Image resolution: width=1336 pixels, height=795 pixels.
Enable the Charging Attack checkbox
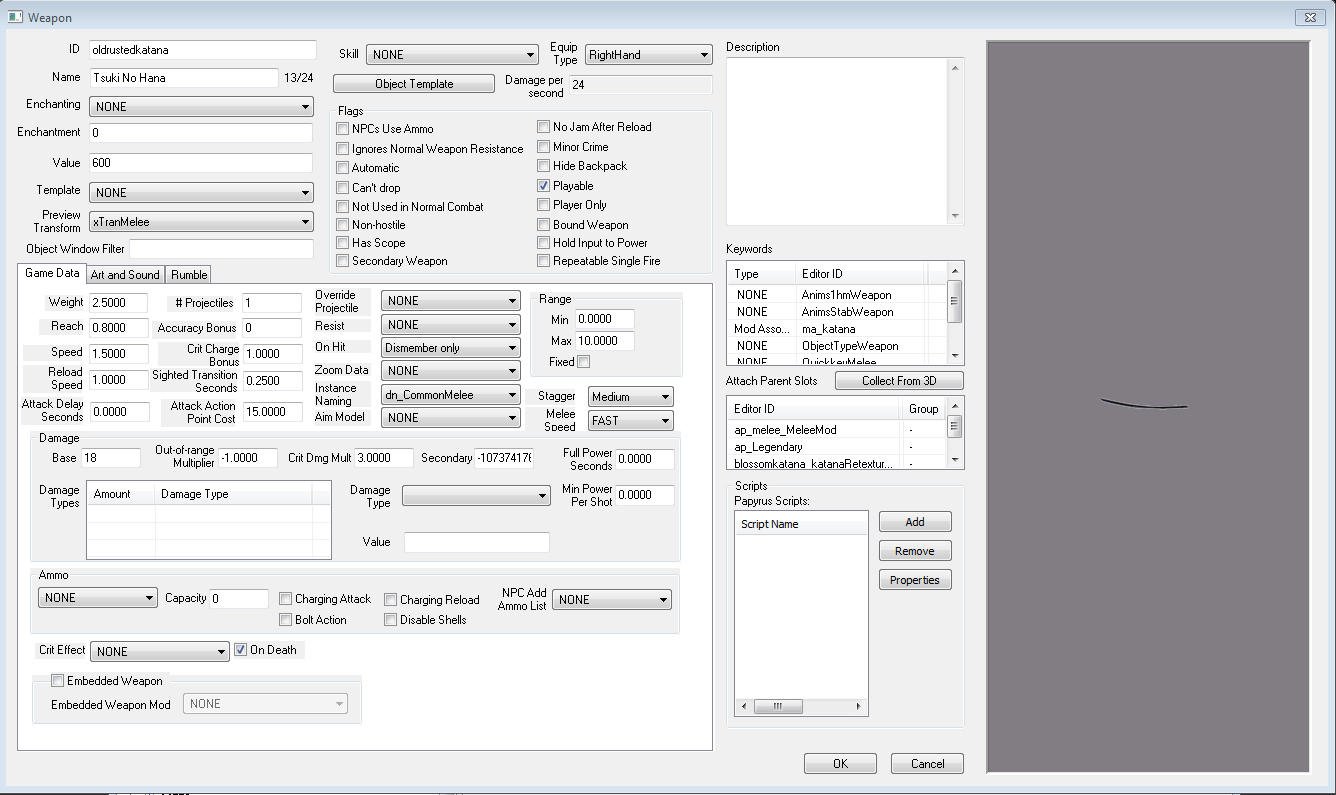286,599
